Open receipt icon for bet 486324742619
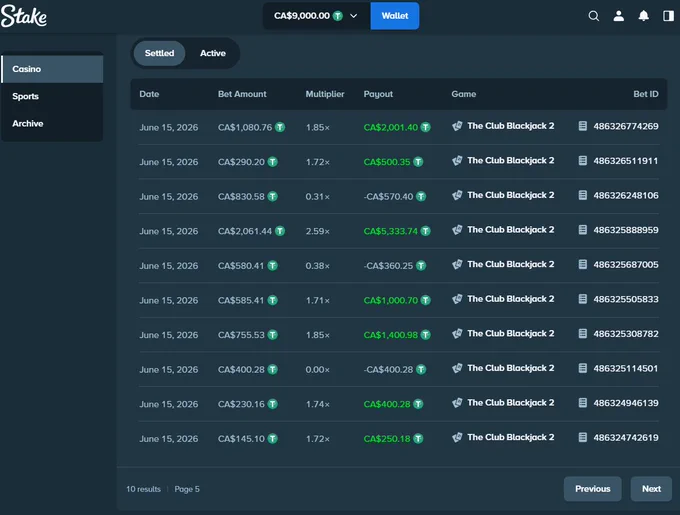Viewport: 680px width, 515px height. point(583,437)
